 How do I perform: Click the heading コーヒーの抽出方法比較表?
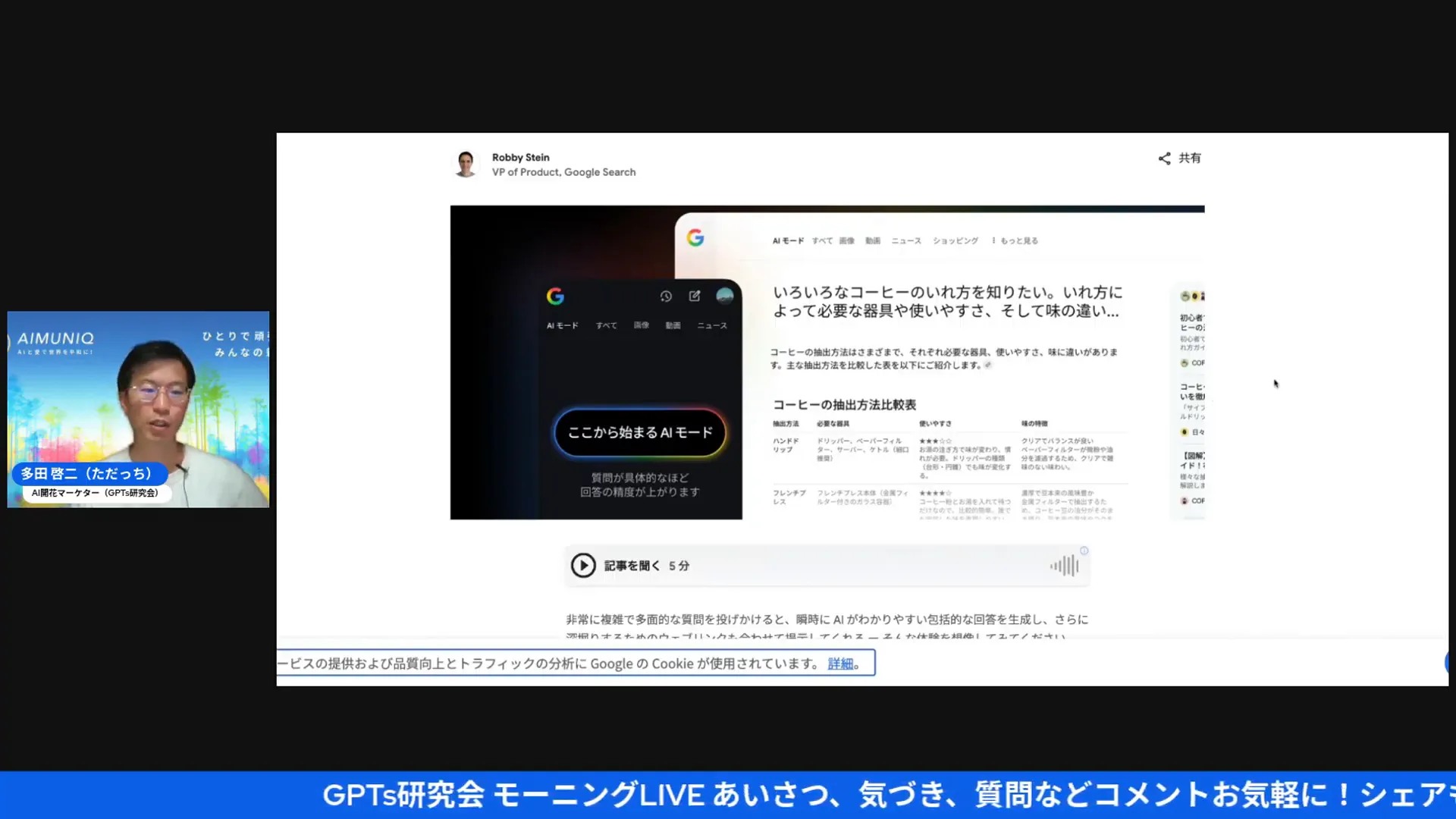[x=845, y=405]
